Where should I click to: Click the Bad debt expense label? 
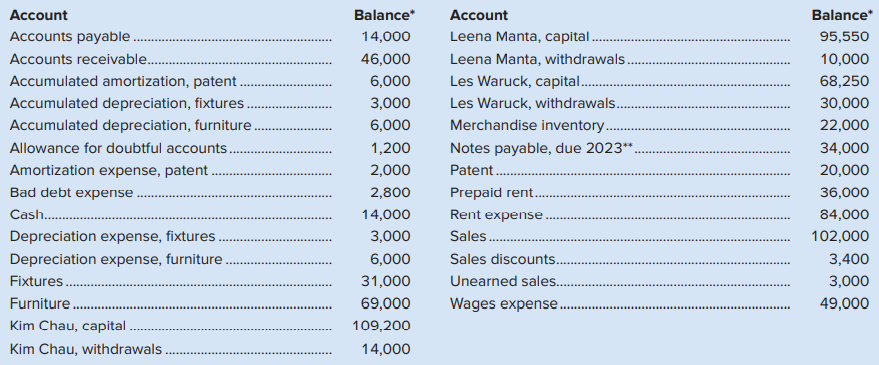[x=71, y=192]
